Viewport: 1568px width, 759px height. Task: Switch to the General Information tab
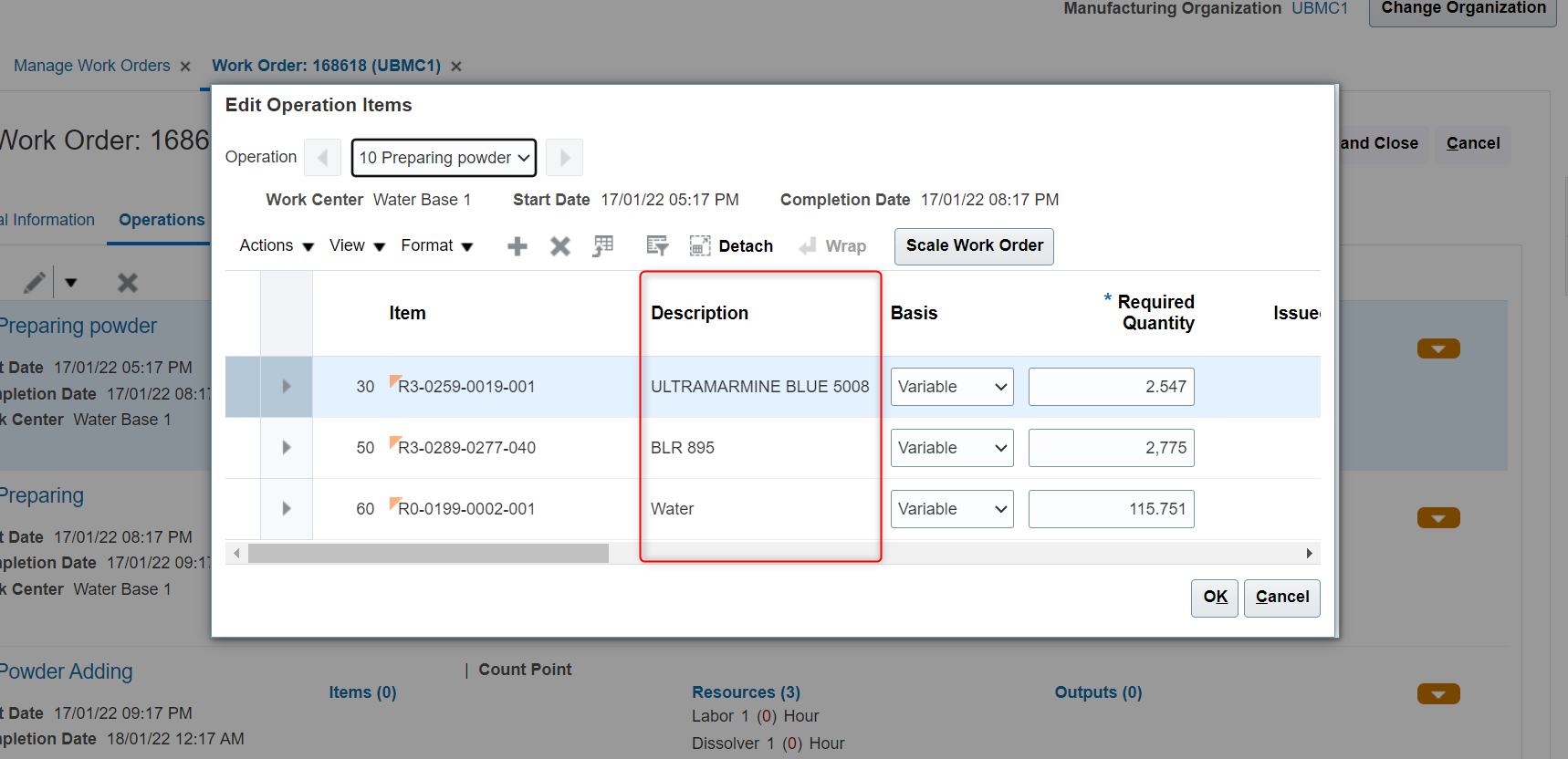[47, 220]
